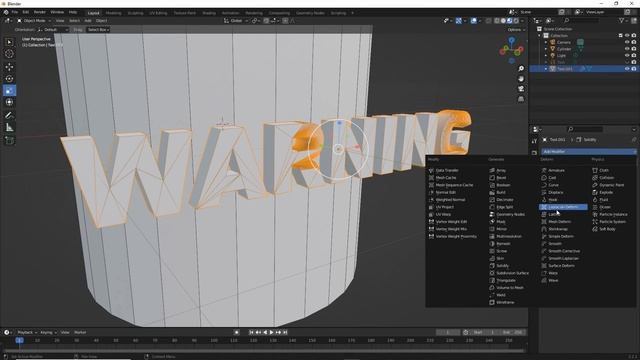Choose Laplacian Deform highlighted menu entry

click(563, 207)
